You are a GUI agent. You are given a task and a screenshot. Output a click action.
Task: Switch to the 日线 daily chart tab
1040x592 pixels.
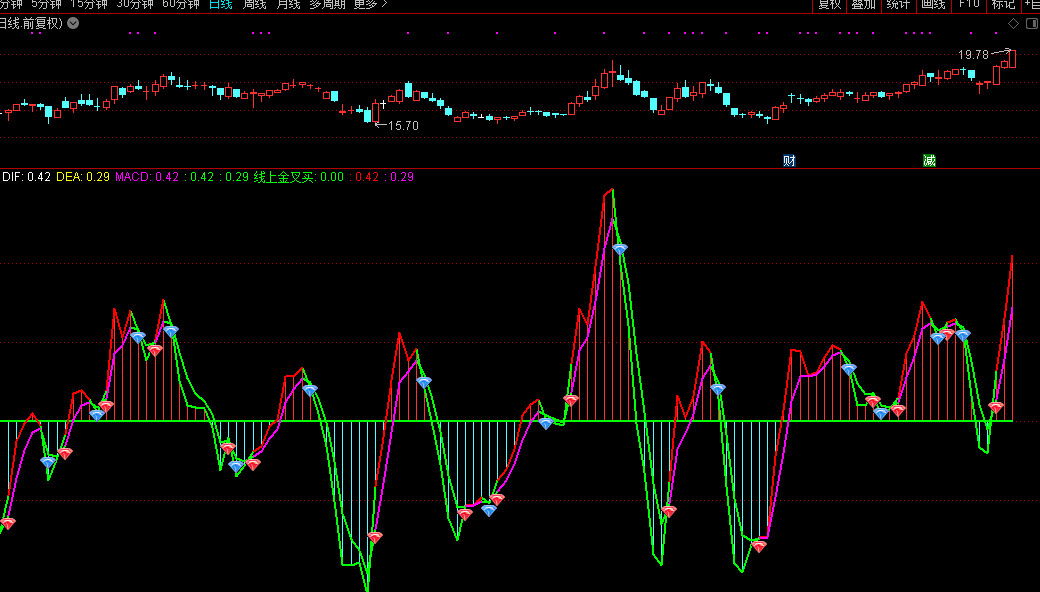220,4
